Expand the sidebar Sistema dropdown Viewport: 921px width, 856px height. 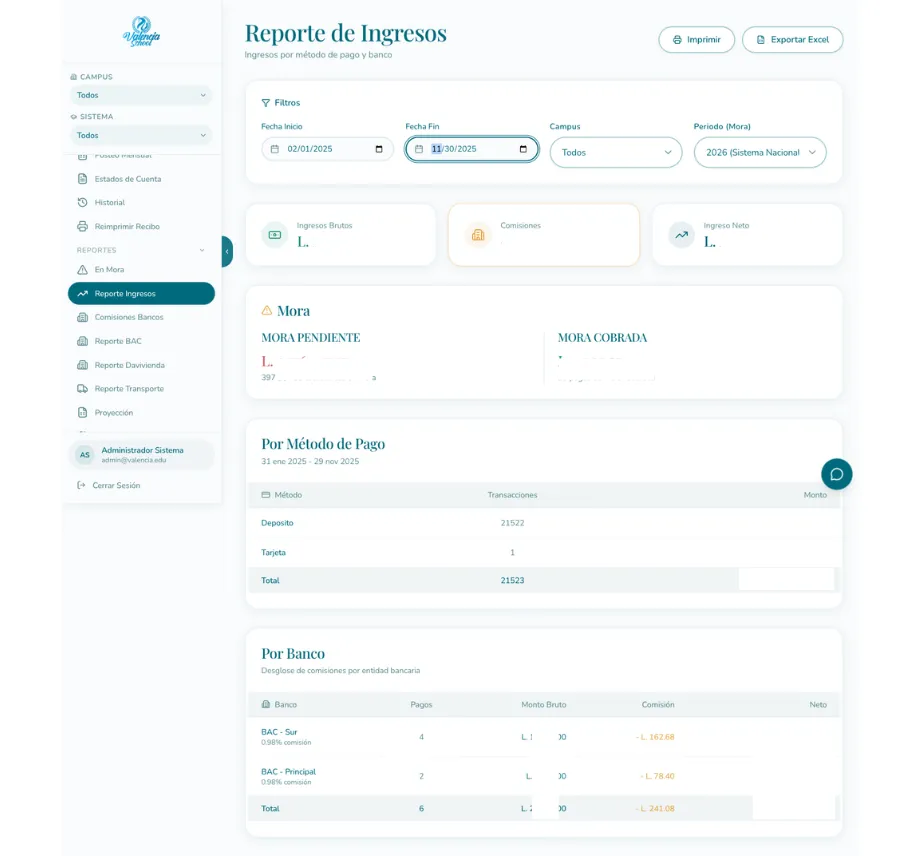tap(141, 135)
